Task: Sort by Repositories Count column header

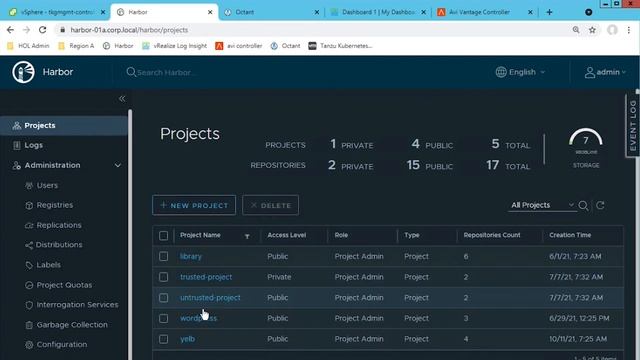Action: 492,235
